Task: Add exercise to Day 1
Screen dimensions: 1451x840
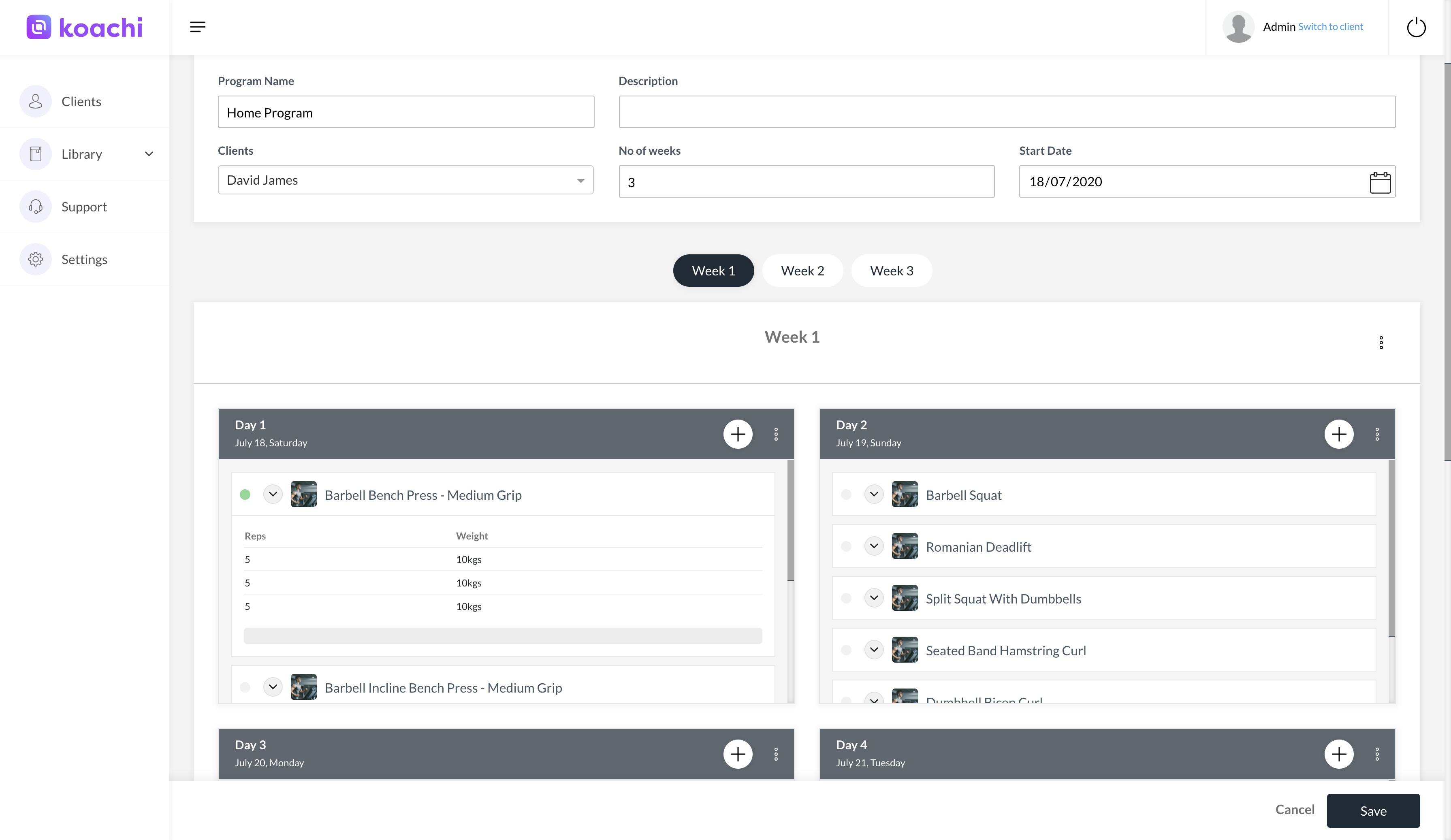Action: 738,434
